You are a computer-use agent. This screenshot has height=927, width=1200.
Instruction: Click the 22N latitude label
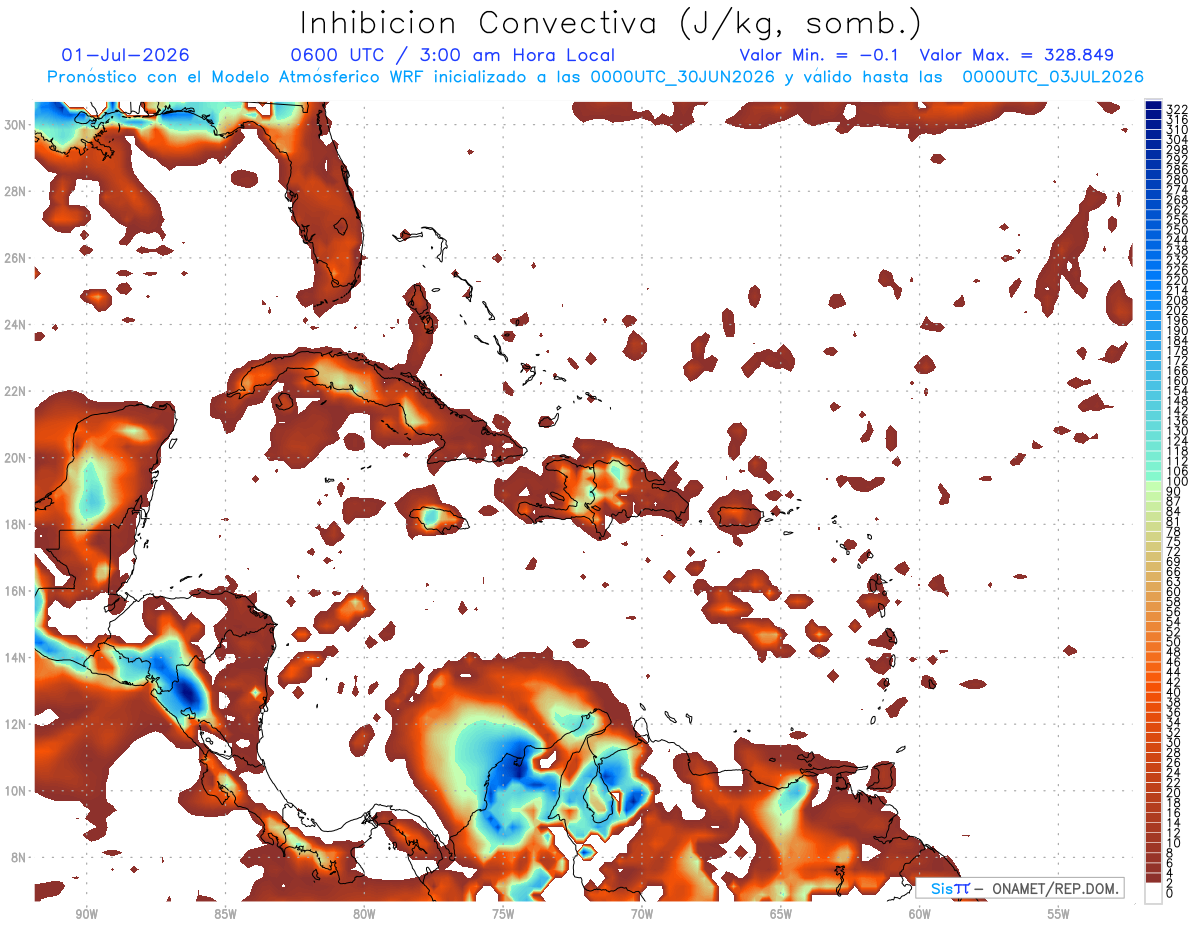pyautogui.click(x=17, y=391)
